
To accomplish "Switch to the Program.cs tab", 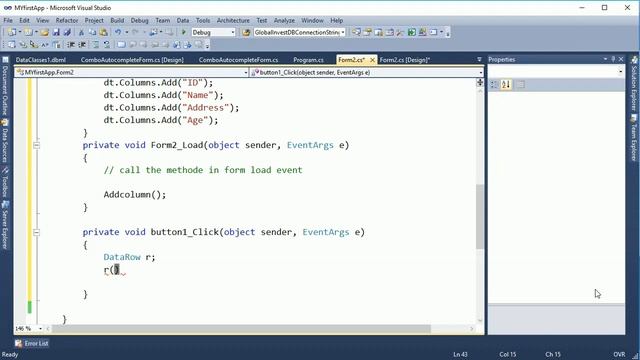I will click(308, 60).
